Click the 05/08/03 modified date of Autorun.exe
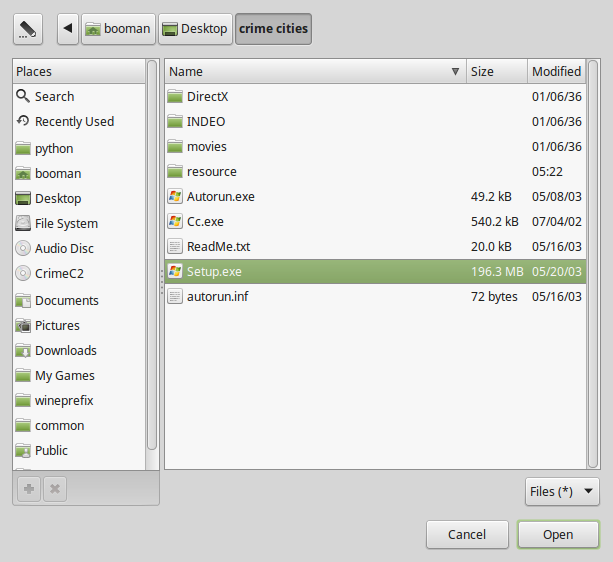Screen dimensions: 613x562 pos(557,197)
